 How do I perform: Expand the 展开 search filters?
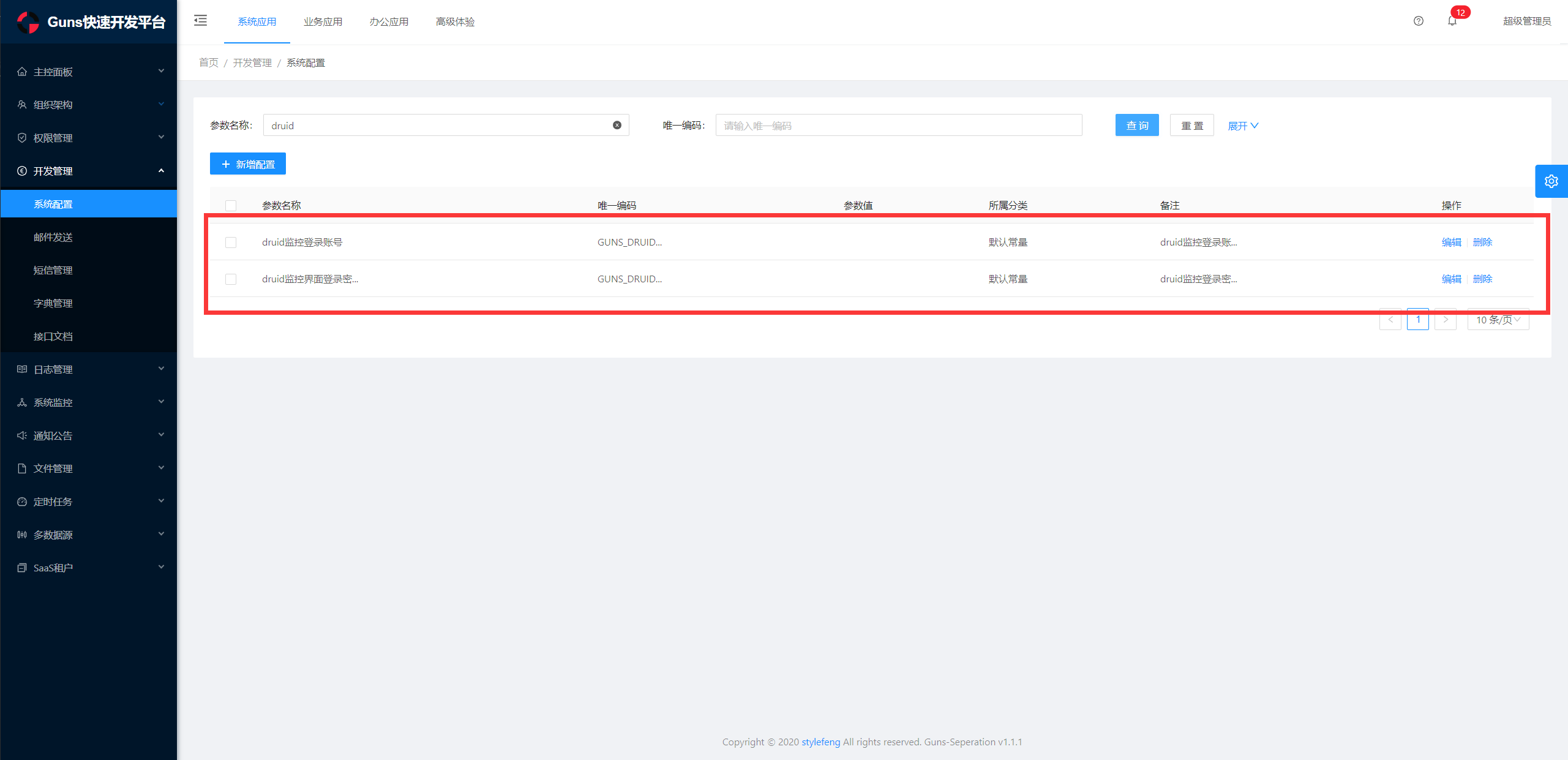(1243, 126)
